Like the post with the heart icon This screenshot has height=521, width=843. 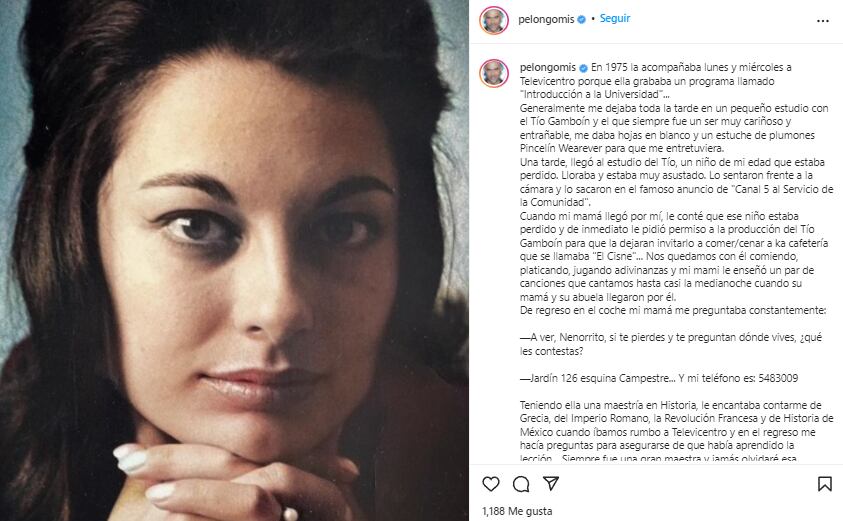[x=491, y=484]
